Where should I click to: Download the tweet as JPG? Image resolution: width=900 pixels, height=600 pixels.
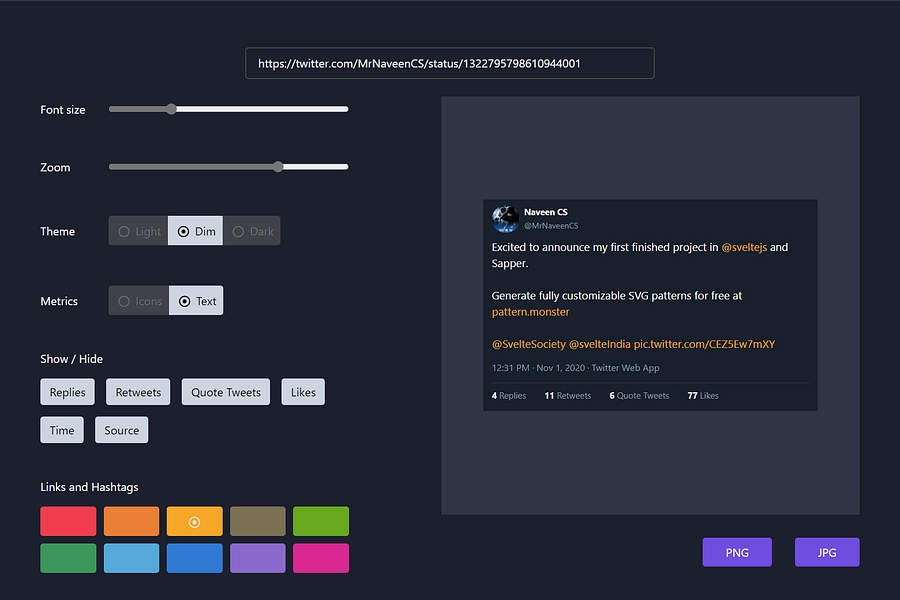pos(827,552)
